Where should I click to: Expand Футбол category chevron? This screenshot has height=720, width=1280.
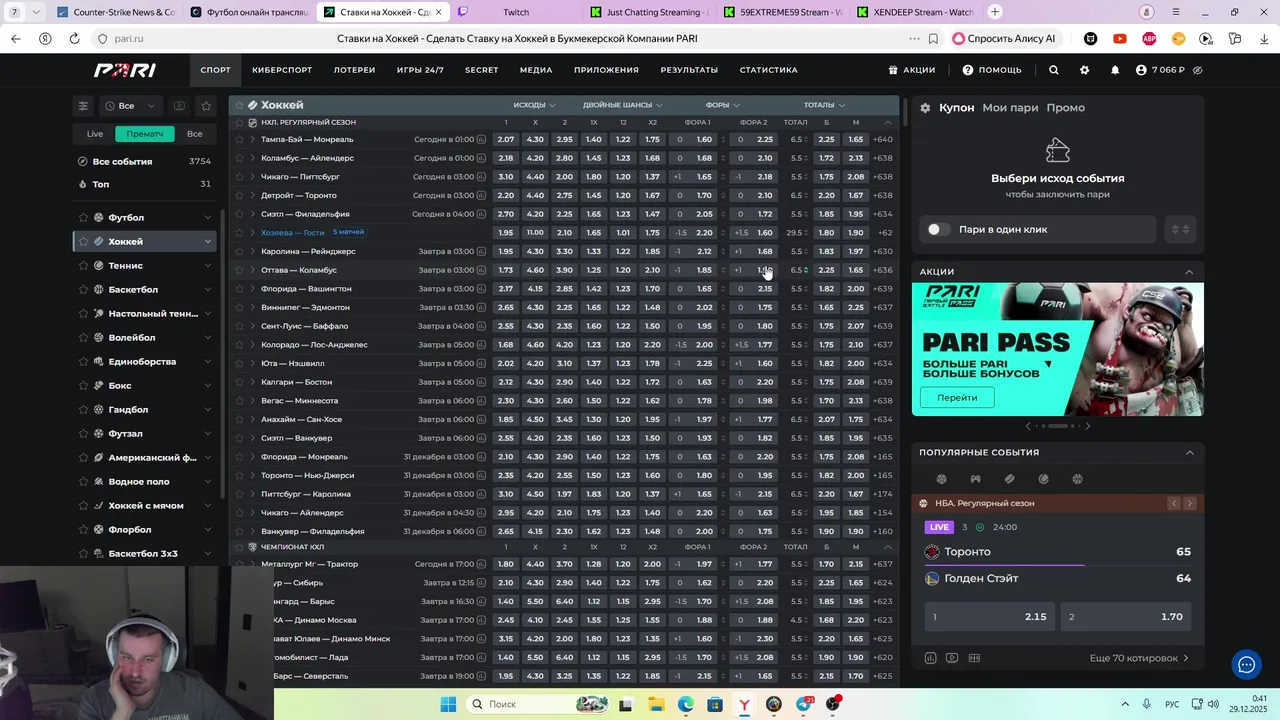pos(207,217)
